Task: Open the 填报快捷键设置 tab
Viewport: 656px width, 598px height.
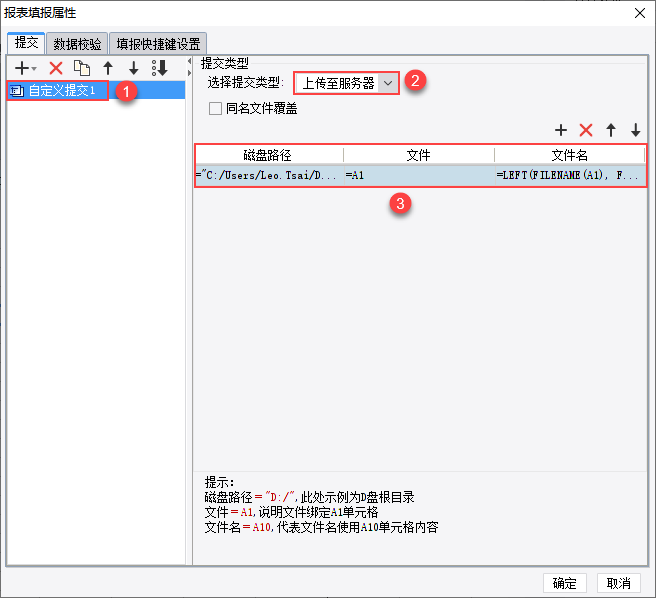Action: (x=158, y=44)
